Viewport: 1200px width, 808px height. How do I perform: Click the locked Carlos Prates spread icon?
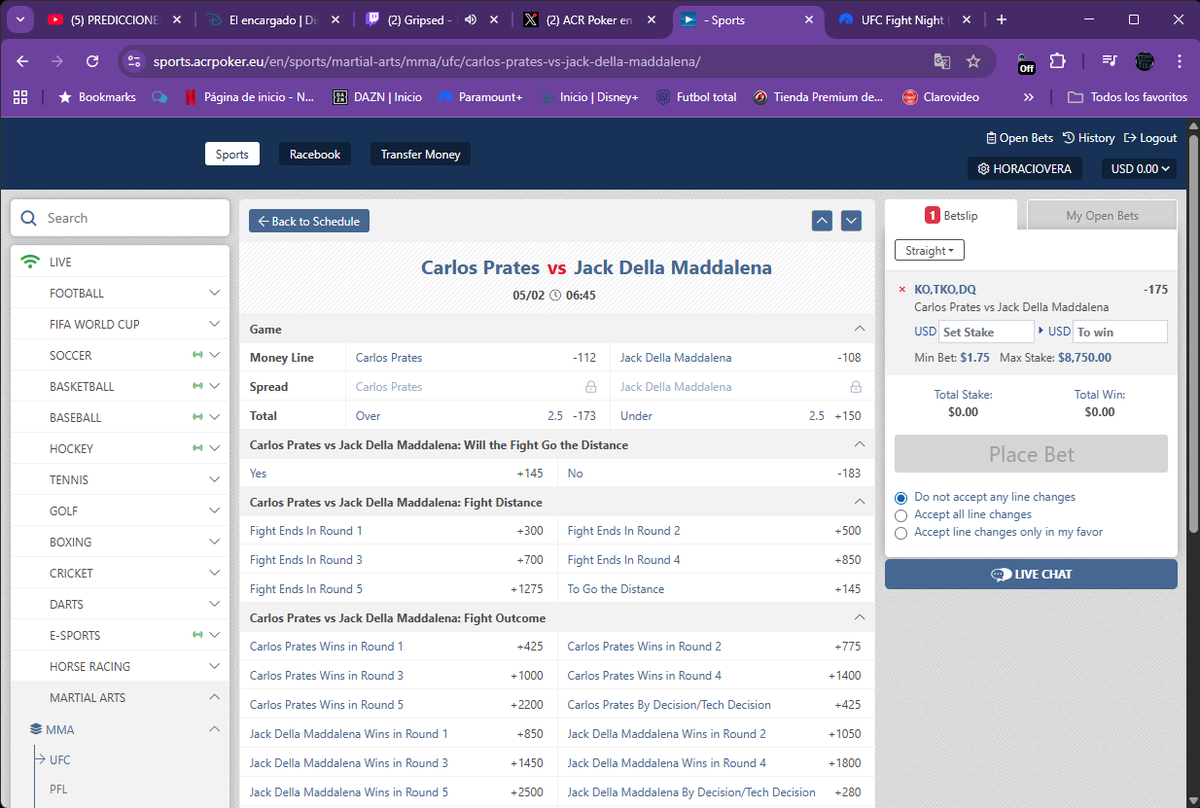coord(591,387)
